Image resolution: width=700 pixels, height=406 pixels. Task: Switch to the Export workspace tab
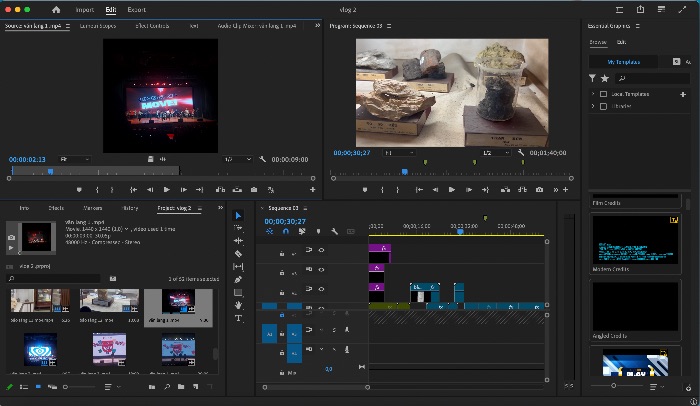137,9
